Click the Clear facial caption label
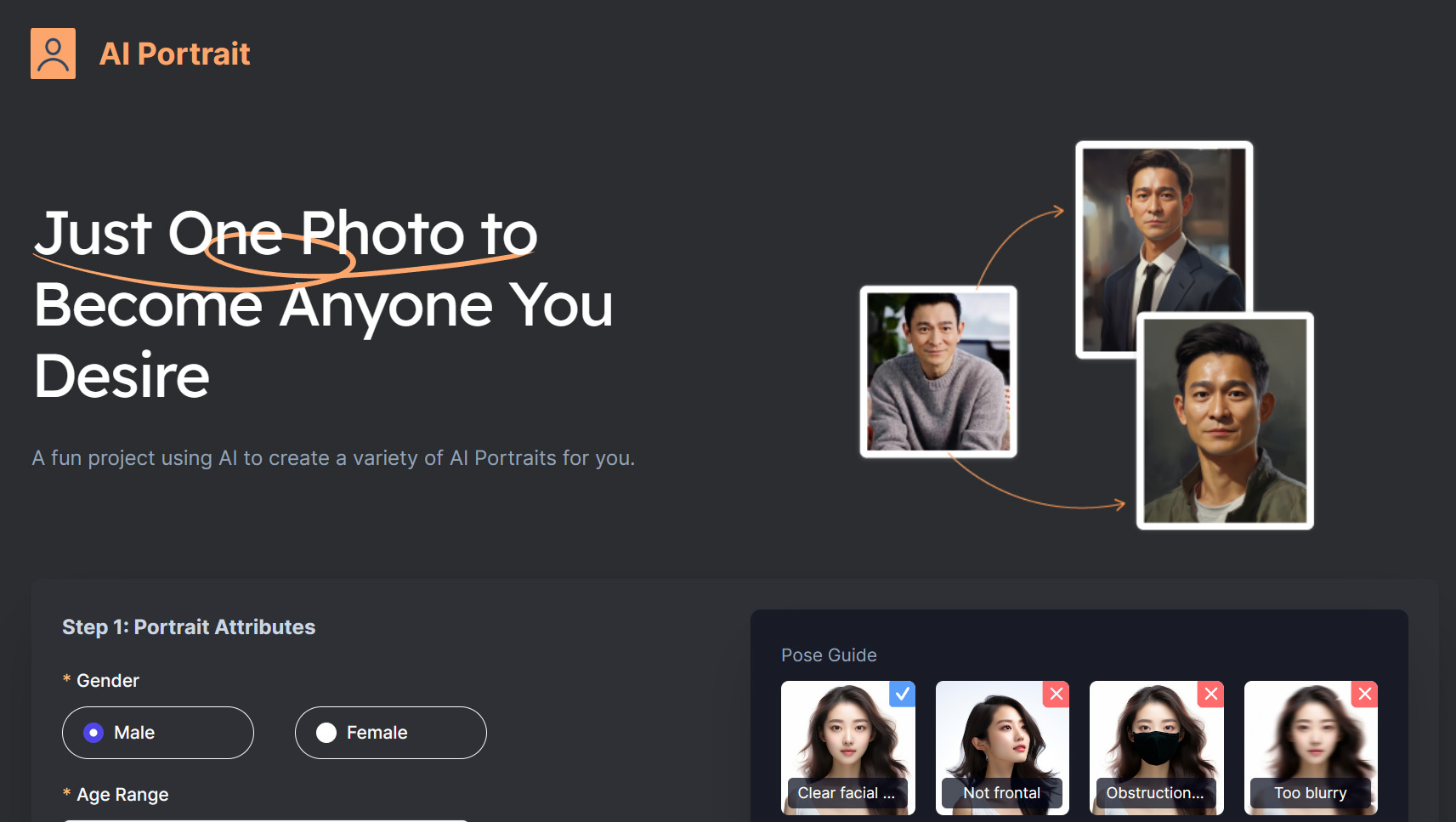The width and height of the screenshot is (1456, 822). click(x=846, y=793)
